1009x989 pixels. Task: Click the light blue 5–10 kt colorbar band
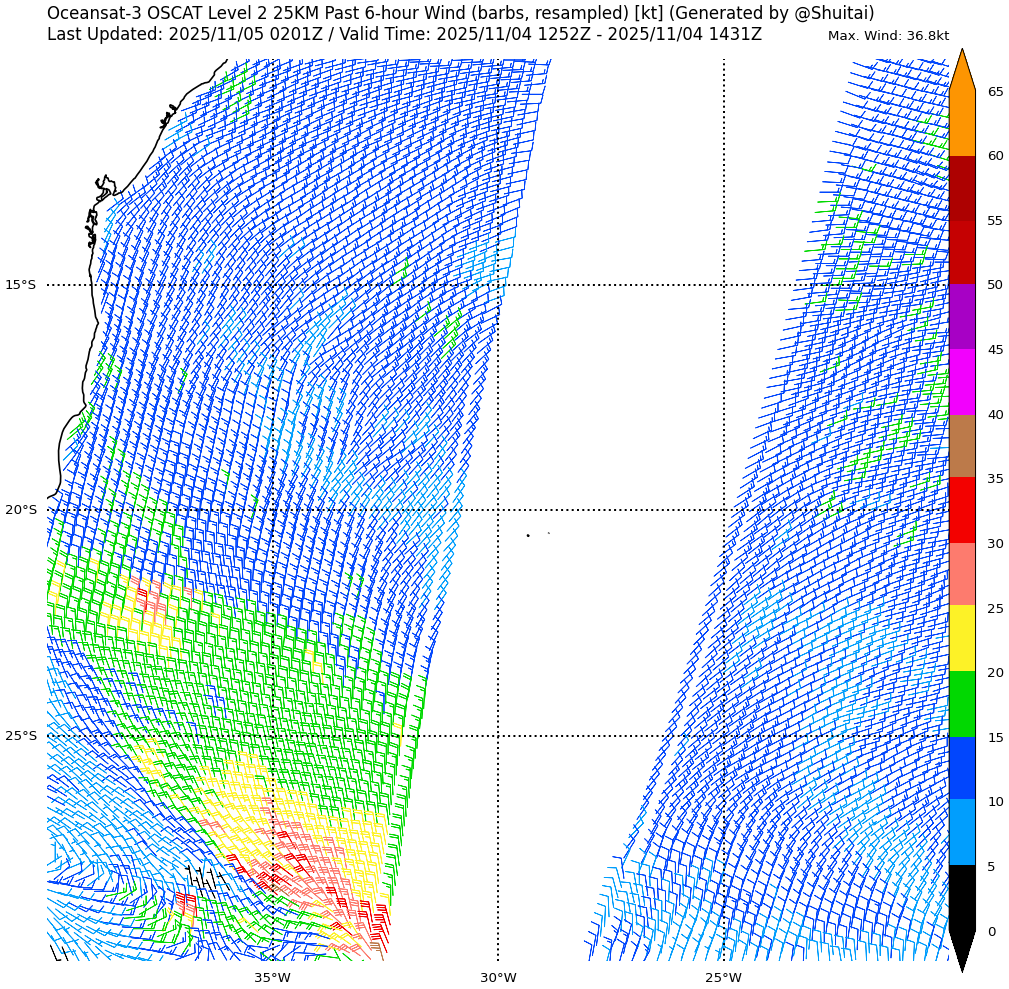click(961, 832)
